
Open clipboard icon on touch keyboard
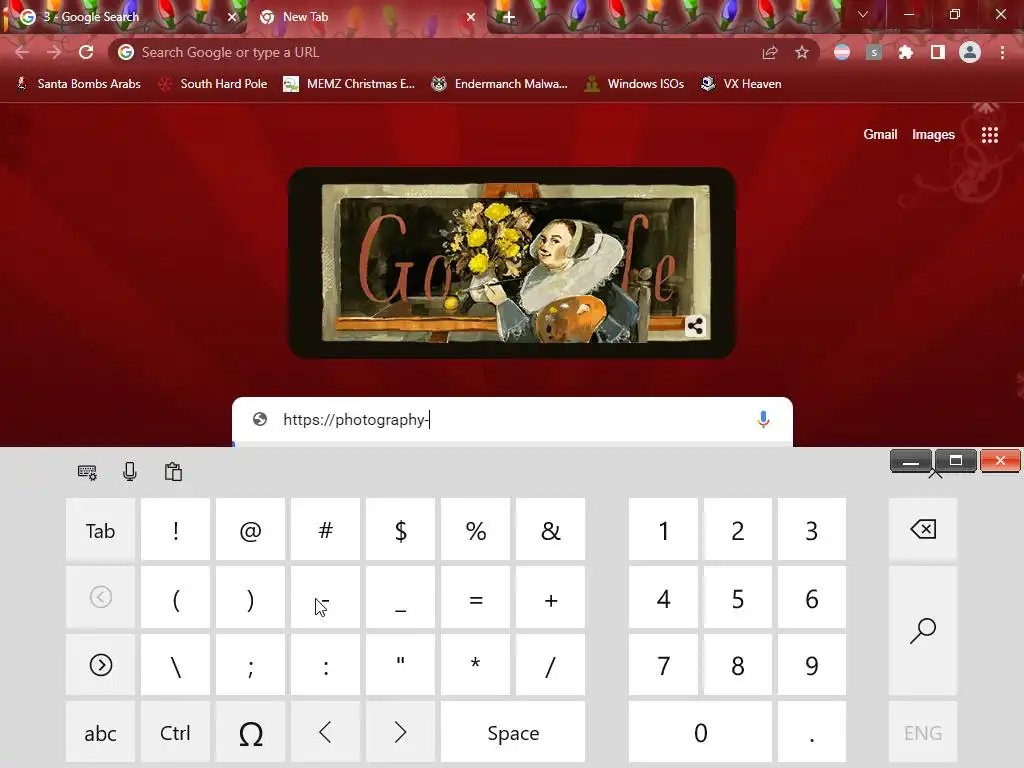point(173,472)
